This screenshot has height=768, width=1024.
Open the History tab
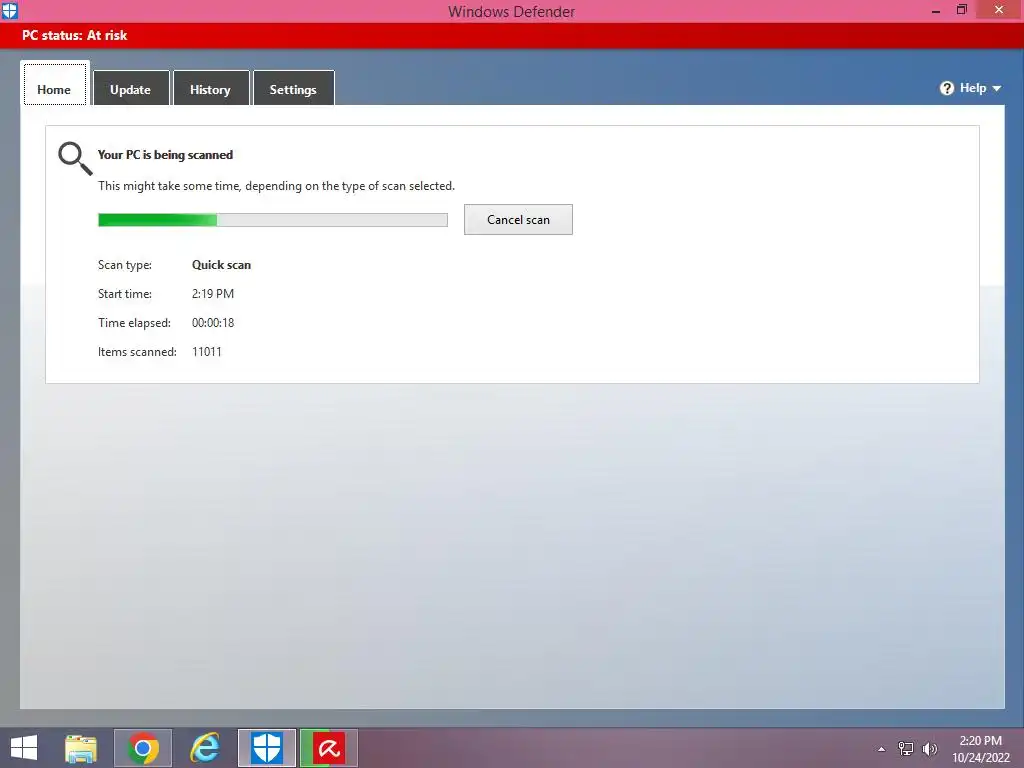point(210,89)
